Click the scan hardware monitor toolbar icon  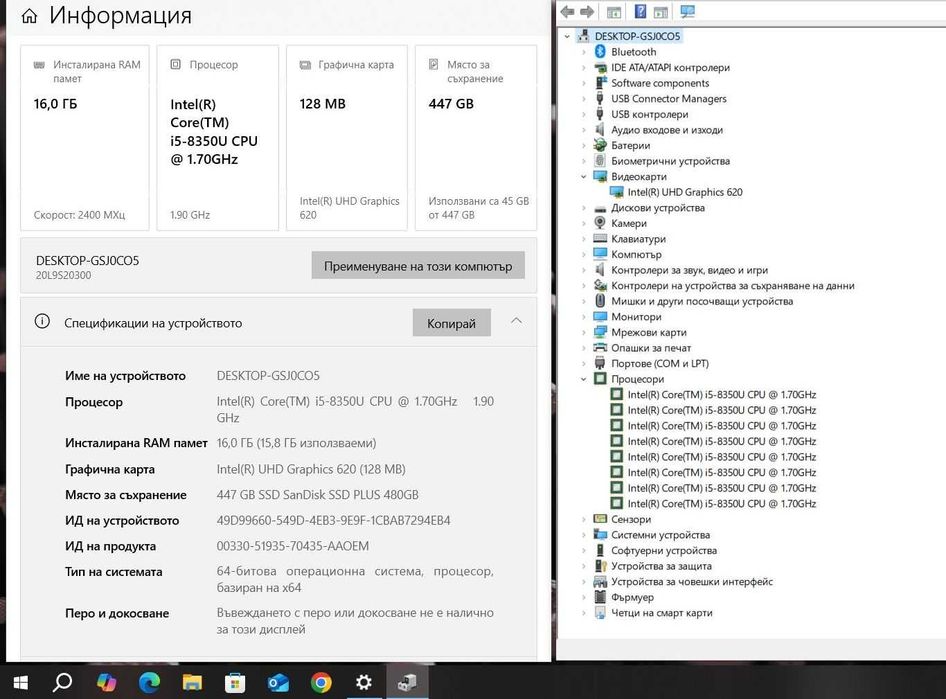click(x=687, y=11)
